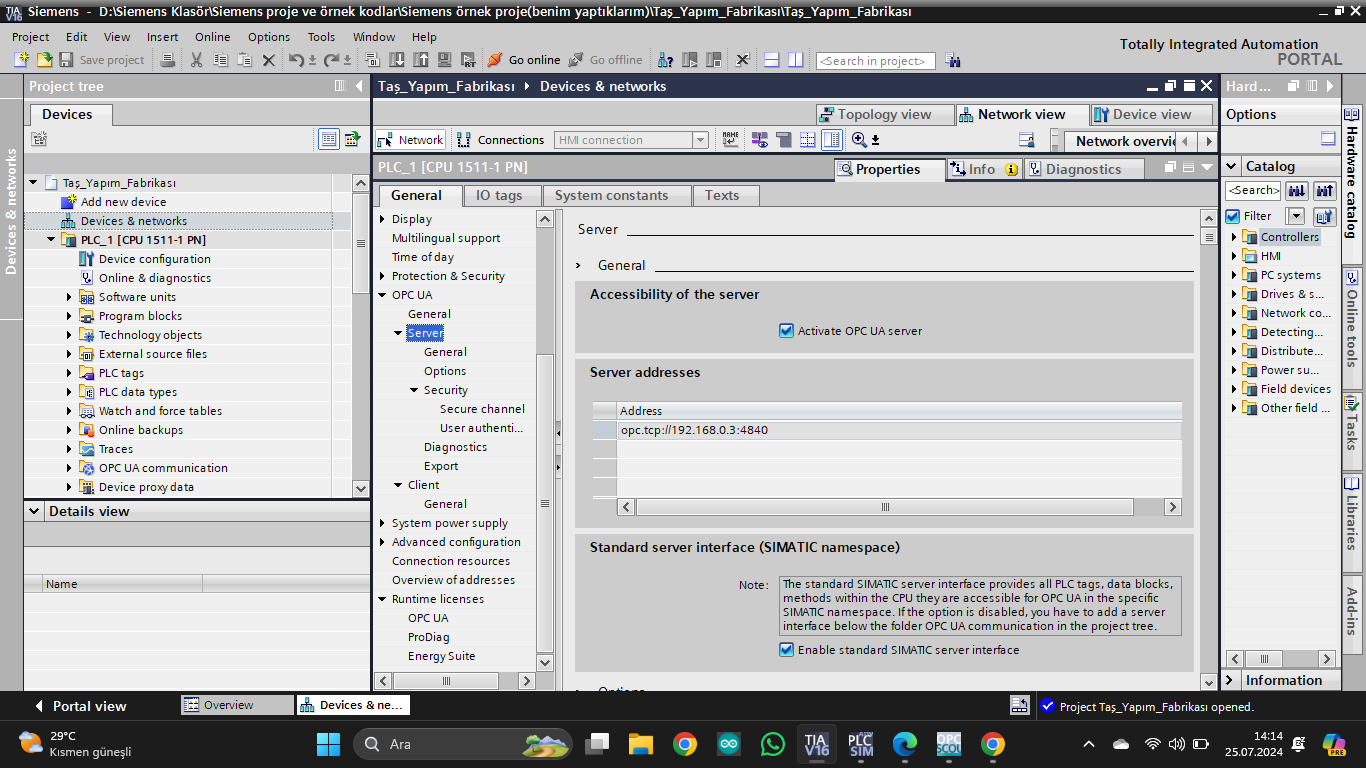
Task: Click the Connections button
Action: (500, 140)
